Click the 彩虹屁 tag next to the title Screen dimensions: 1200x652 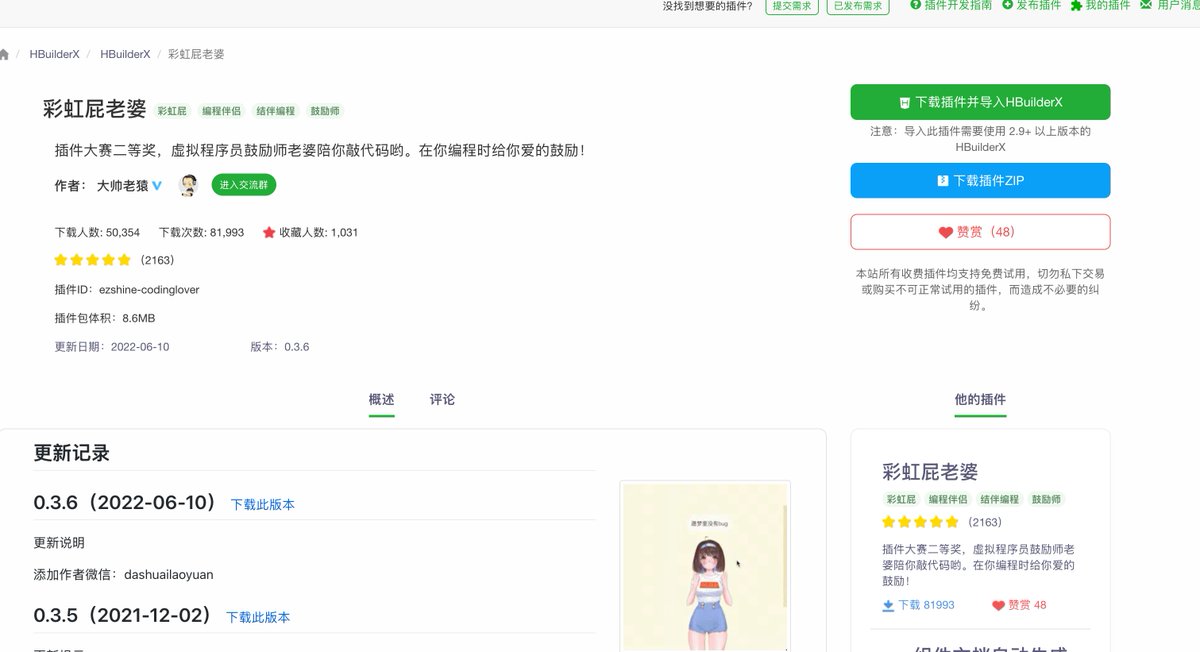point(172,111)
